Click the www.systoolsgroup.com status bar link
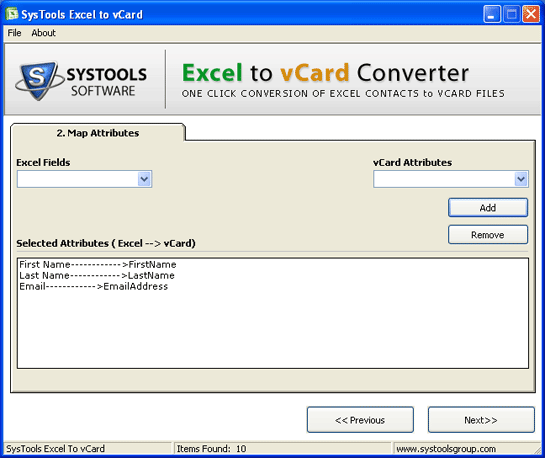This screenshot has height=458, width=545. 446,449
